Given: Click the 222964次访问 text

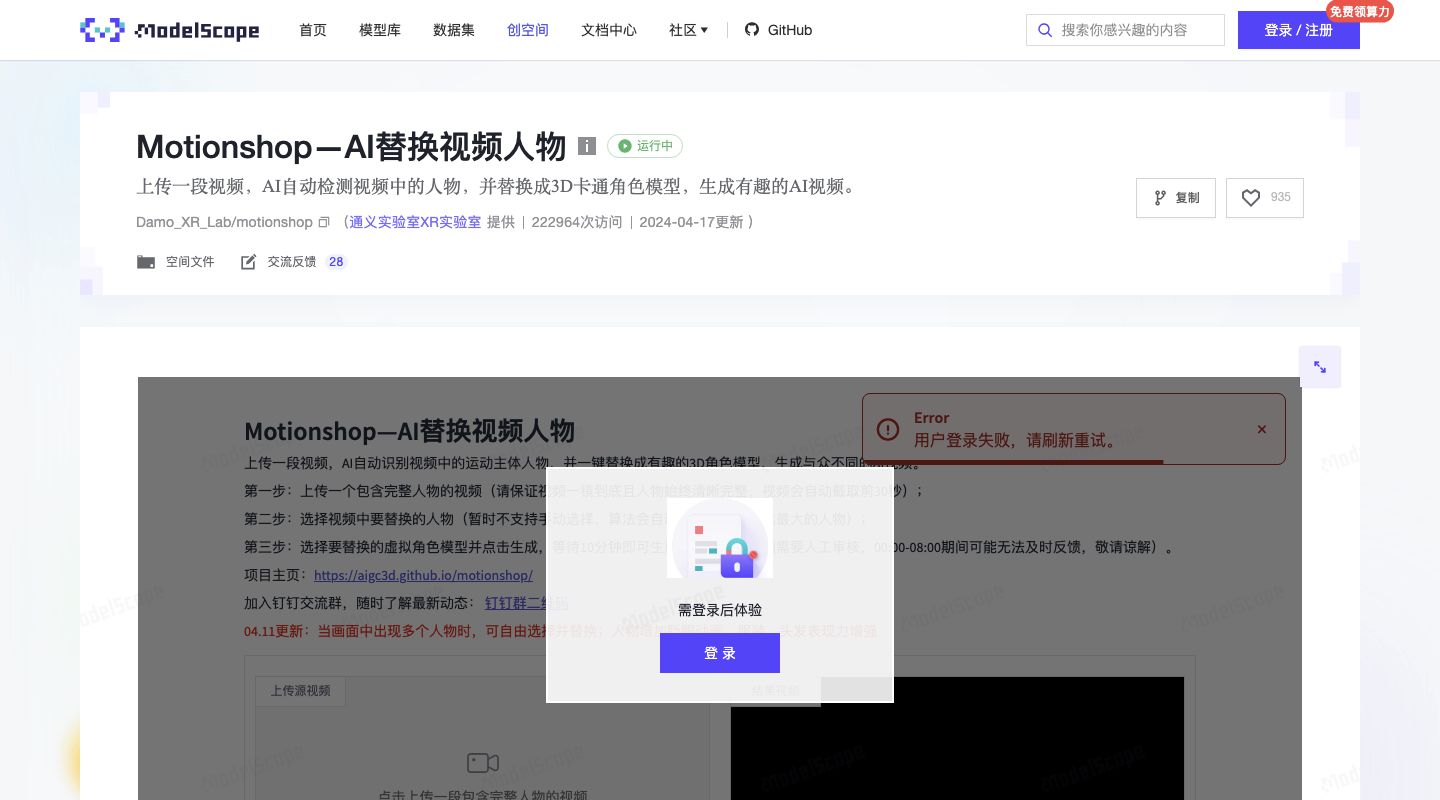Looking at the screenshot, I should coord(577,222).
